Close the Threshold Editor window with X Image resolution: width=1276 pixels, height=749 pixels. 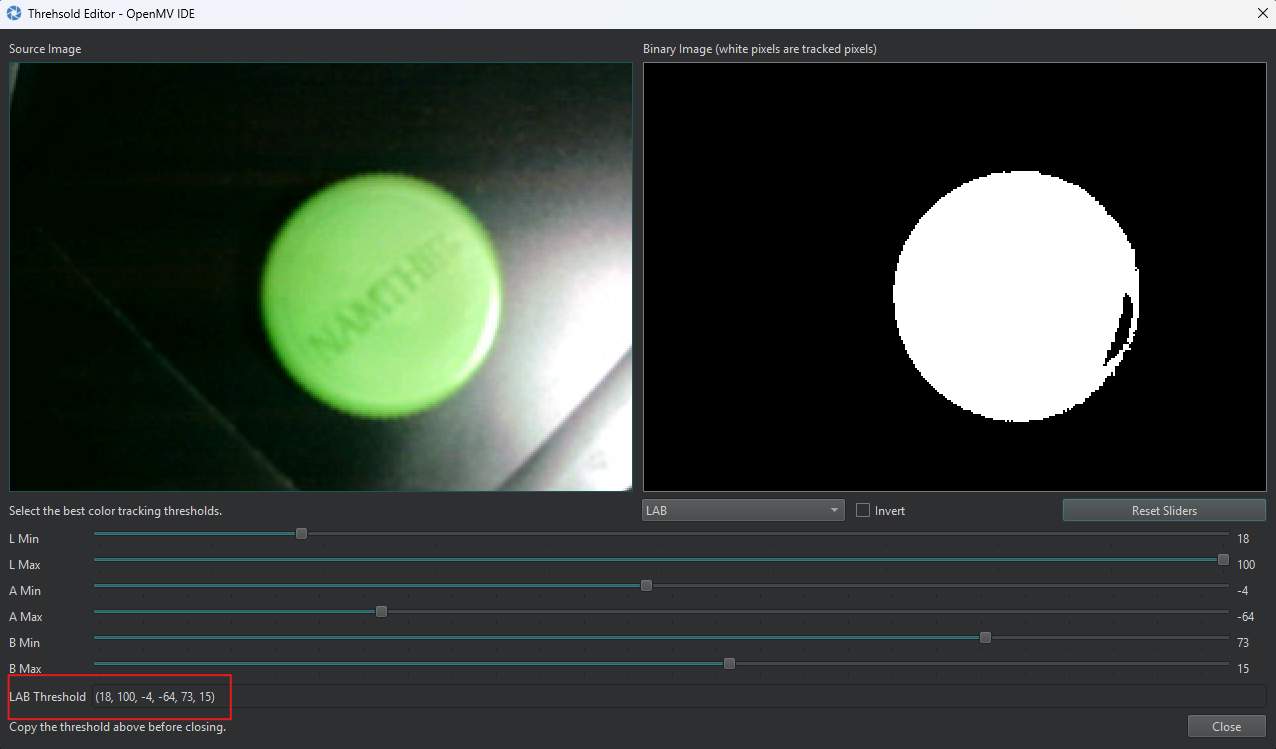tap(1260, 14)
